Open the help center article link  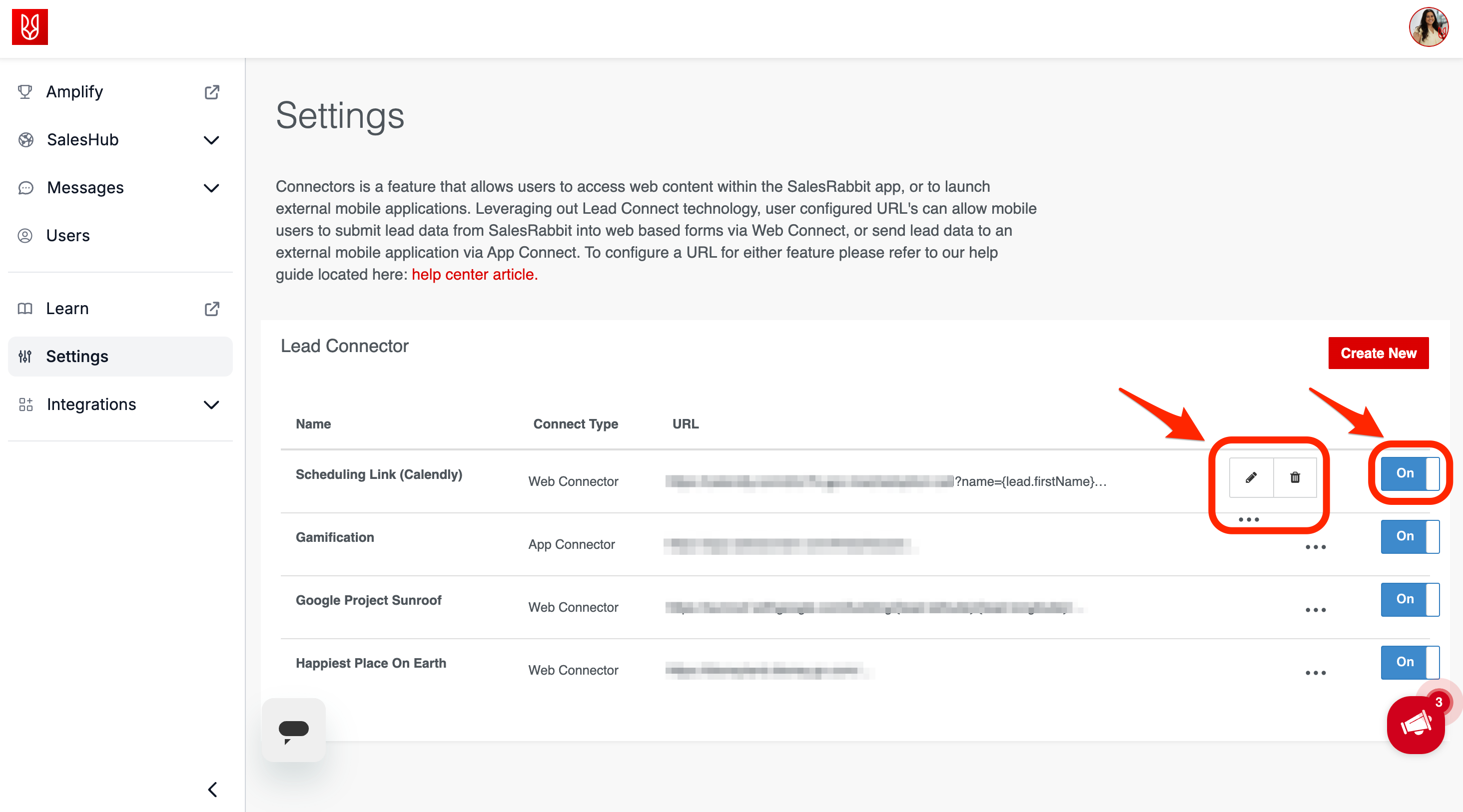pos(474,275)
